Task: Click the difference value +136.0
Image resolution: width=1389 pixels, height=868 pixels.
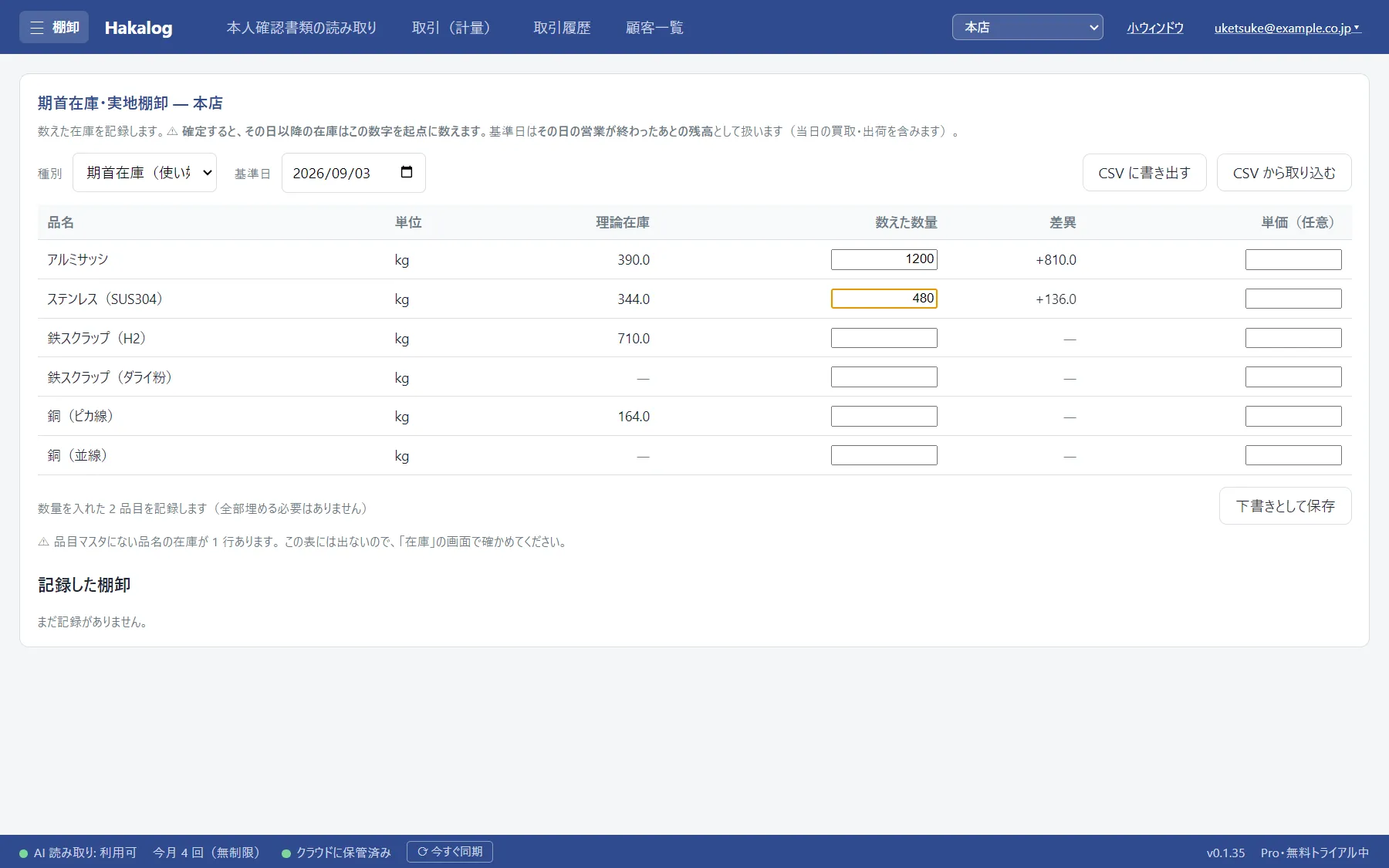Action: pyautogui.click(x=1056, y=299)
